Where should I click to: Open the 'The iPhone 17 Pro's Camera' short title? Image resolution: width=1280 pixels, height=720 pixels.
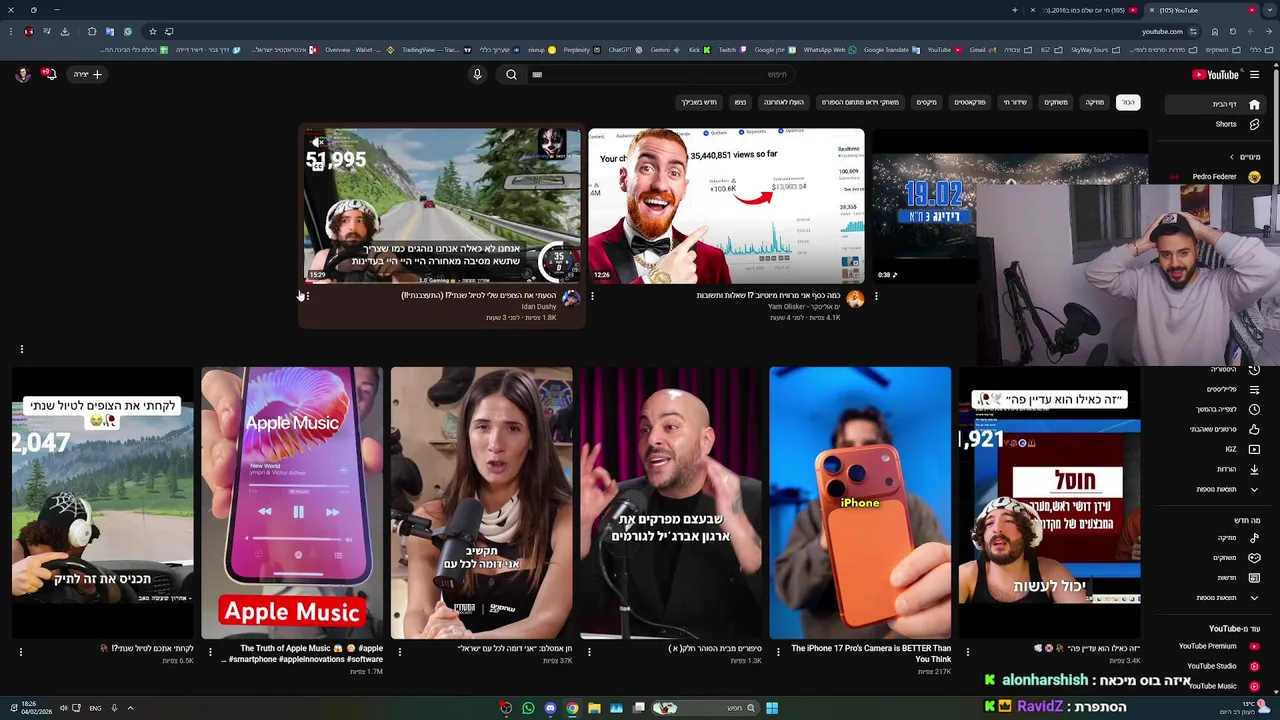[871, 653]
